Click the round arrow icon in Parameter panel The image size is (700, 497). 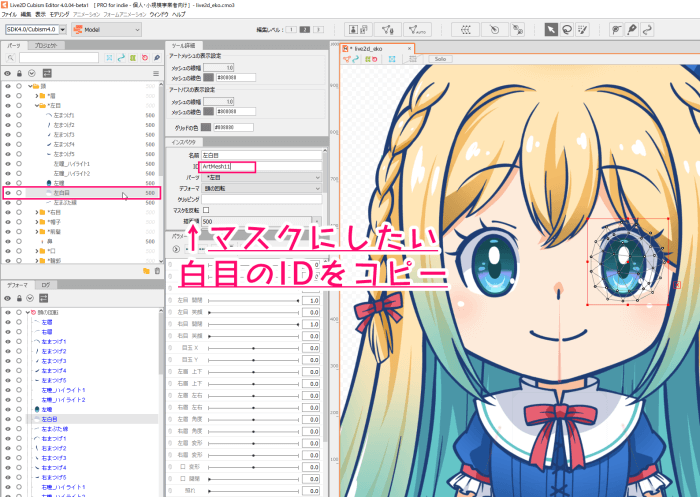click(x=176, y=249)
